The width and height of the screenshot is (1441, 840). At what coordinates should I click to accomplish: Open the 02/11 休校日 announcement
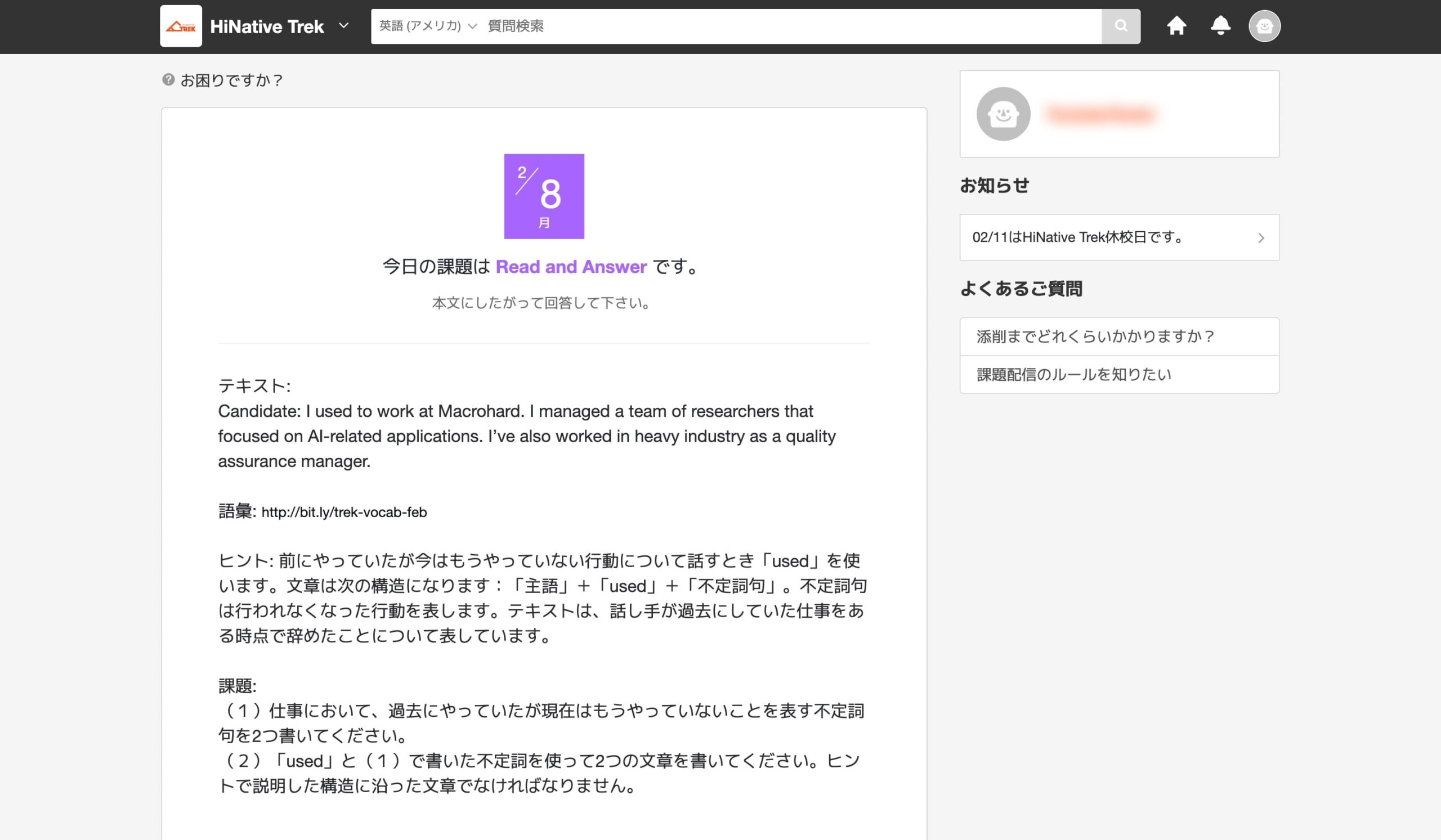point(1078,237)
